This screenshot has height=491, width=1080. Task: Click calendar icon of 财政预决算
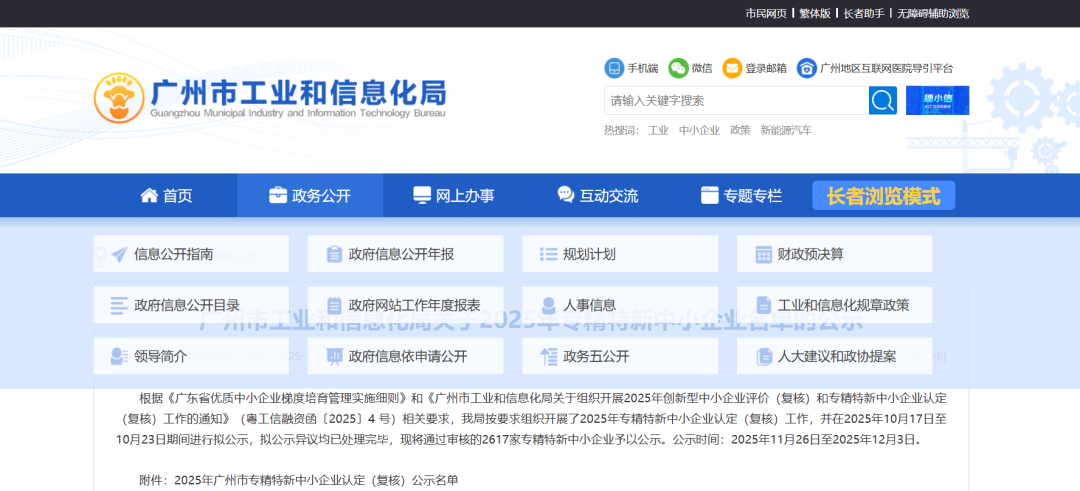764,254
